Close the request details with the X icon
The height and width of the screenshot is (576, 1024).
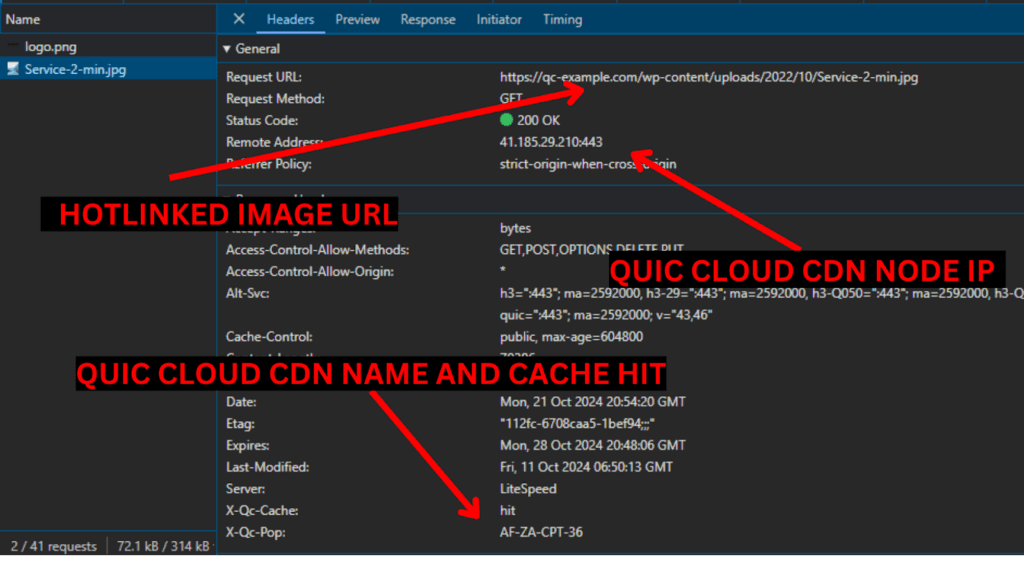(237, 19)
